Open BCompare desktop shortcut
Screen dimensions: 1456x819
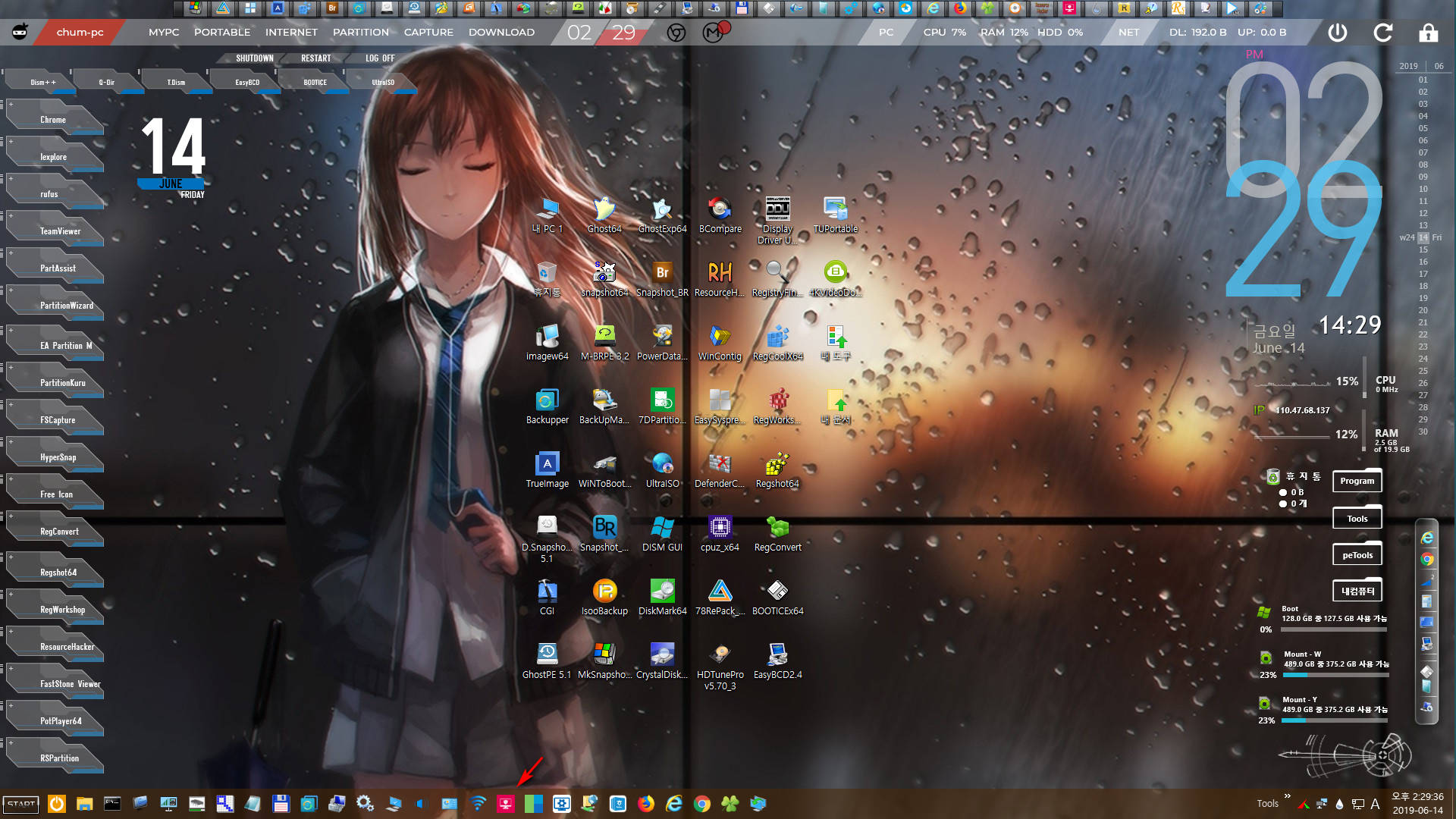tap(720, 215)
